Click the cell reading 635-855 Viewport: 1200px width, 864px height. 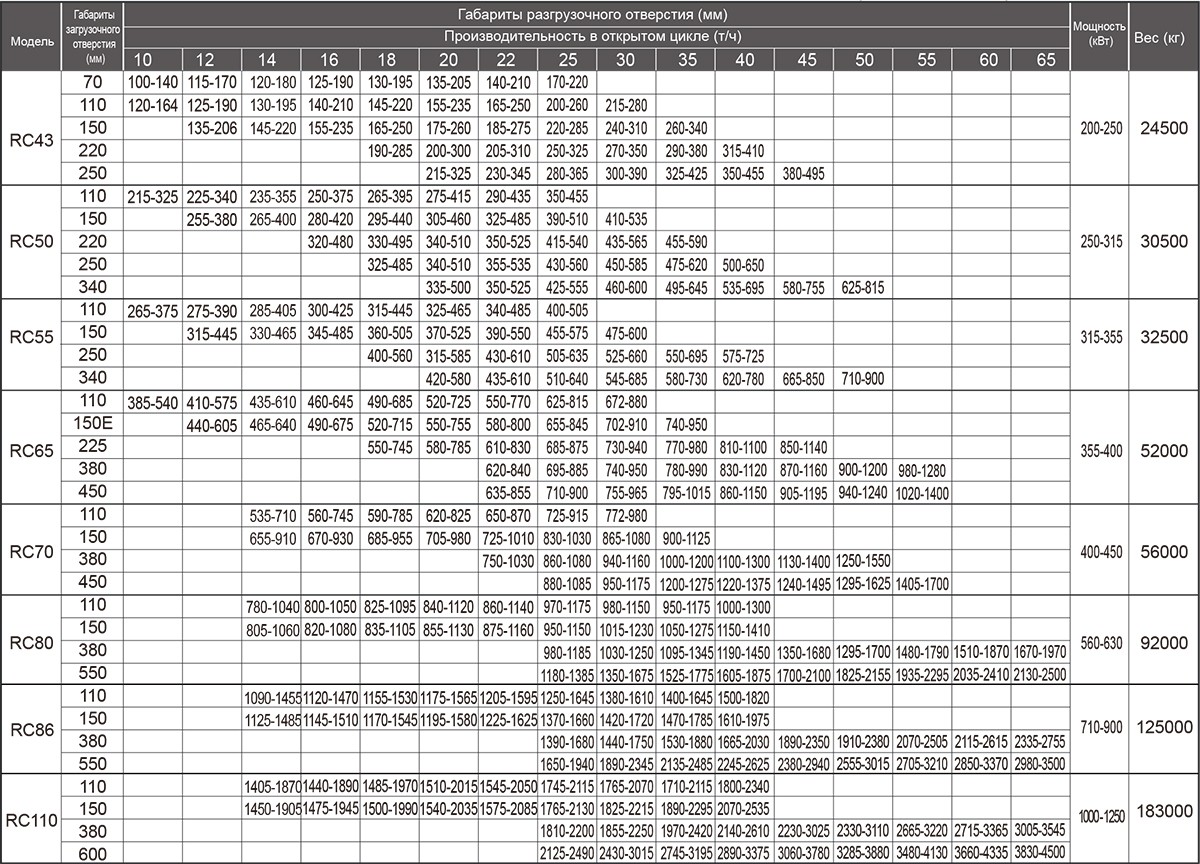507,493
